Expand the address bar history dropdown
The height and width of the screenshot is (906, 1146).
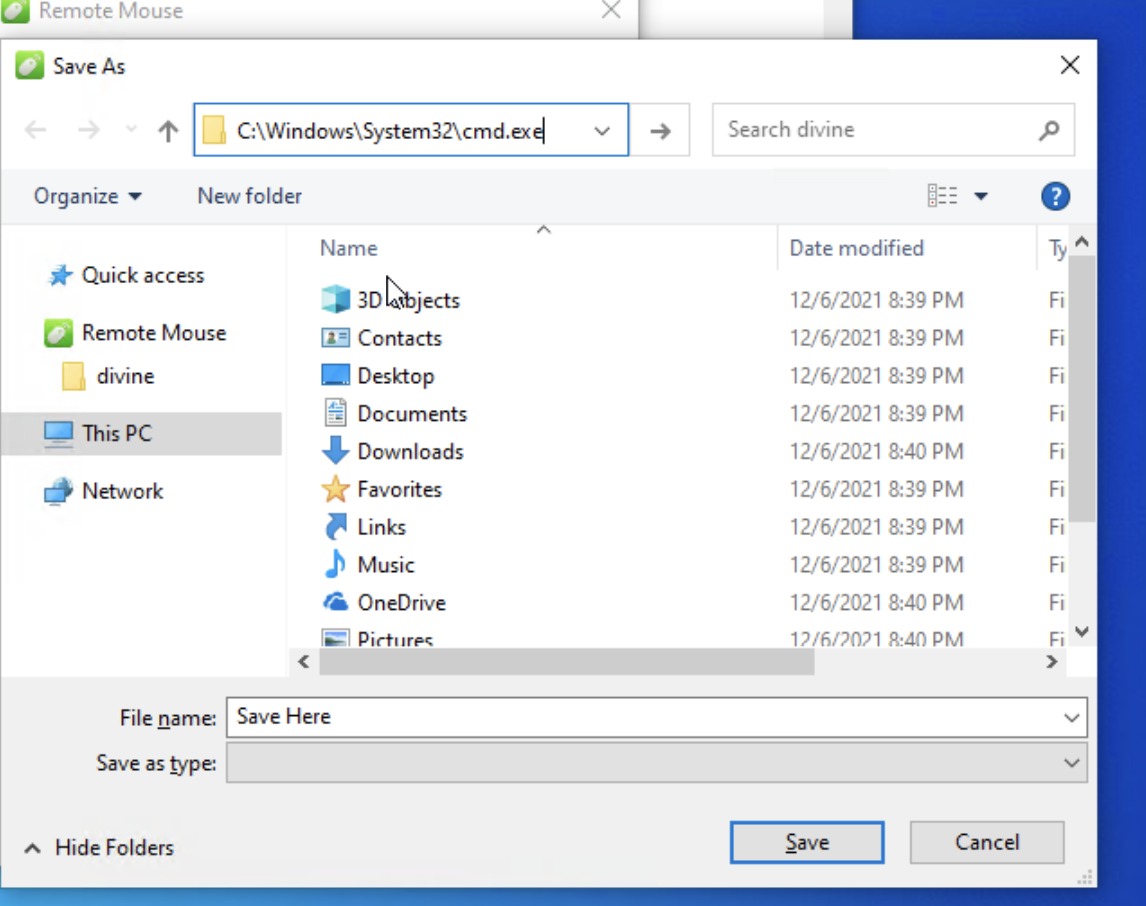(x=602, y=131)
